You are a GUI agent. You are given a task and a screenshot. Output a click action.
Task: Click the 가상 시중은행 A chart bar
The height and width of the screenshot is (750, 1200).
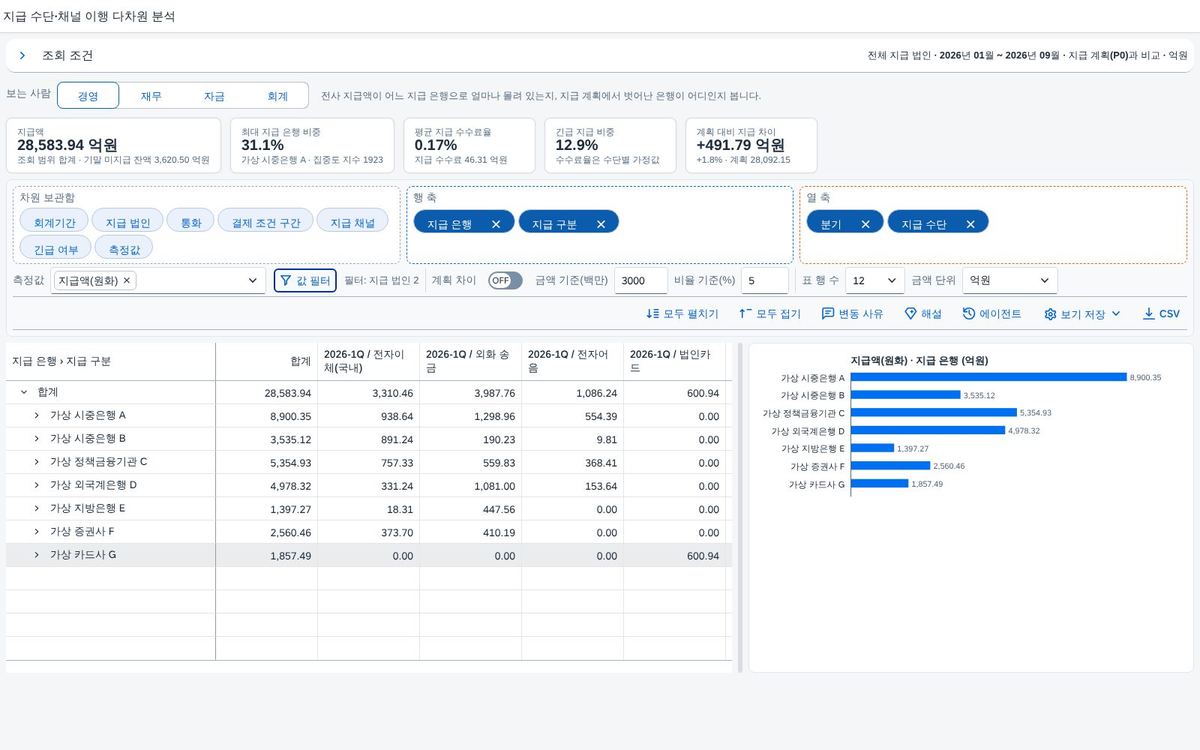[989, 378]
